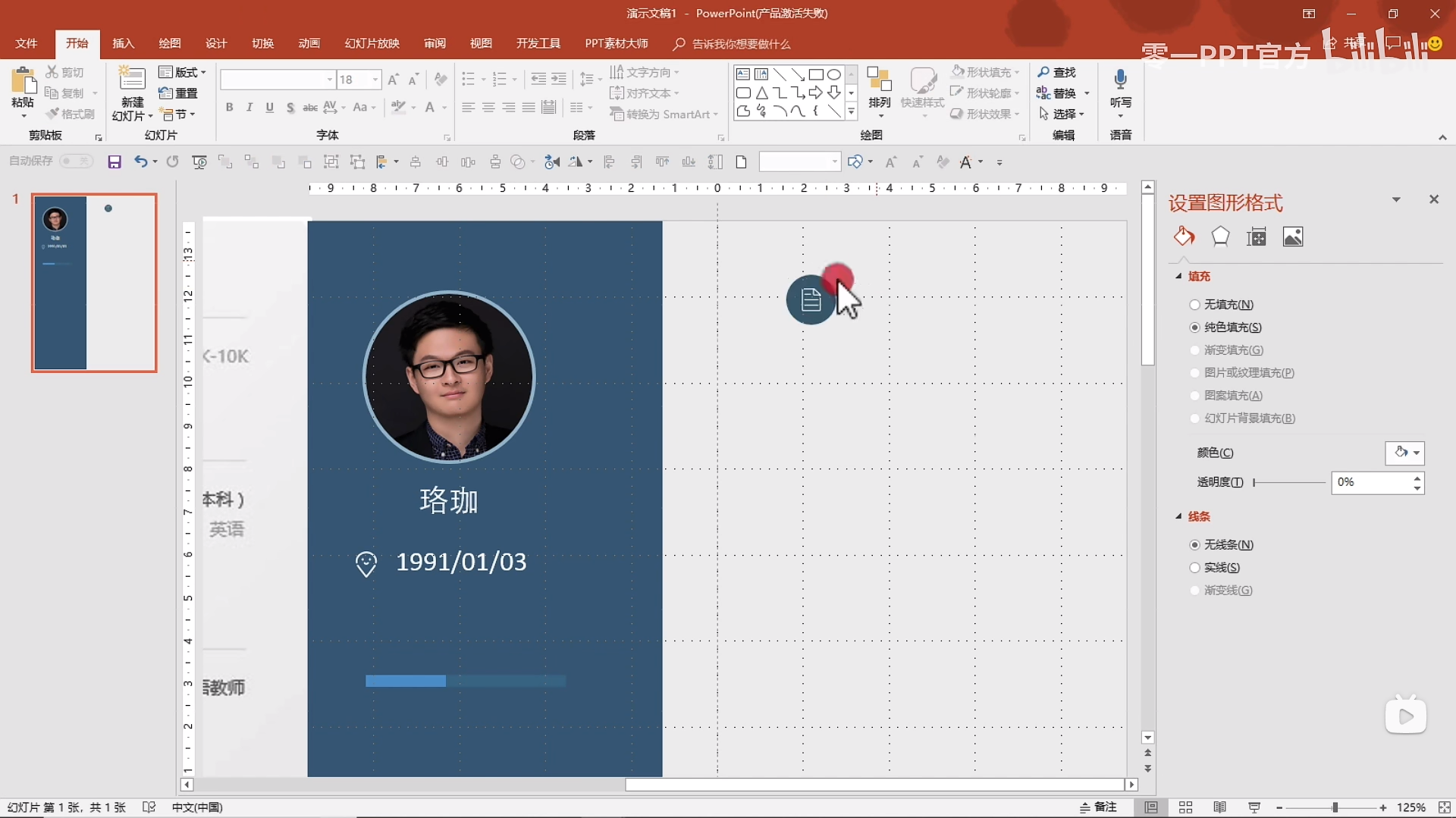Open Picture tab in format pane

[x=1293, y=237]
